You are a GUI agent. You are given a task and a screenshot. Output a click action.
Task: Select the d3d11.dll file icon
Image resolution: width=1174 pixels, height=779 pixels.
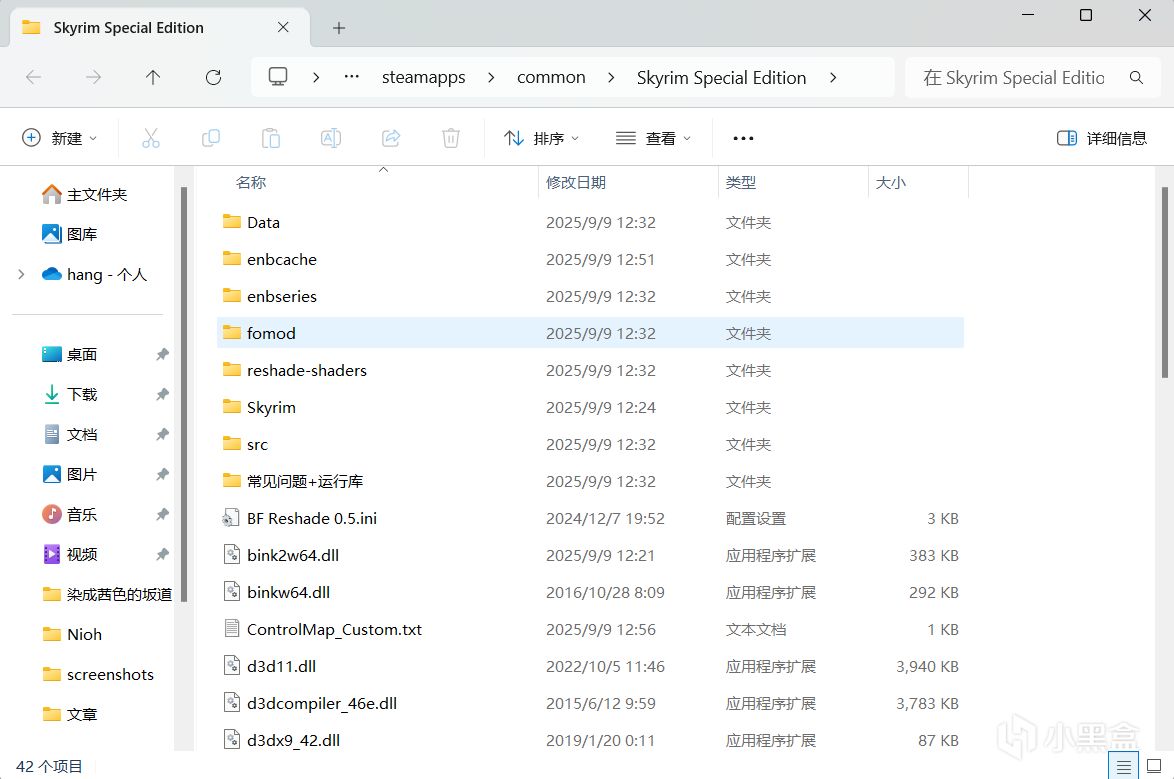point(231,666)
